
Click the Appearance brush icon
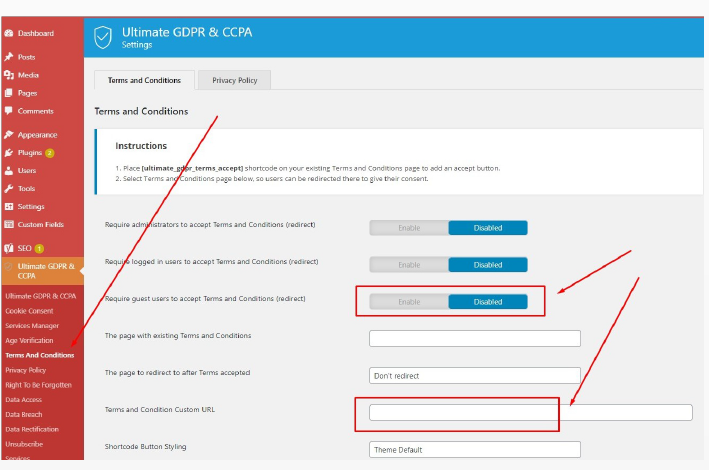tap(9, 135)
